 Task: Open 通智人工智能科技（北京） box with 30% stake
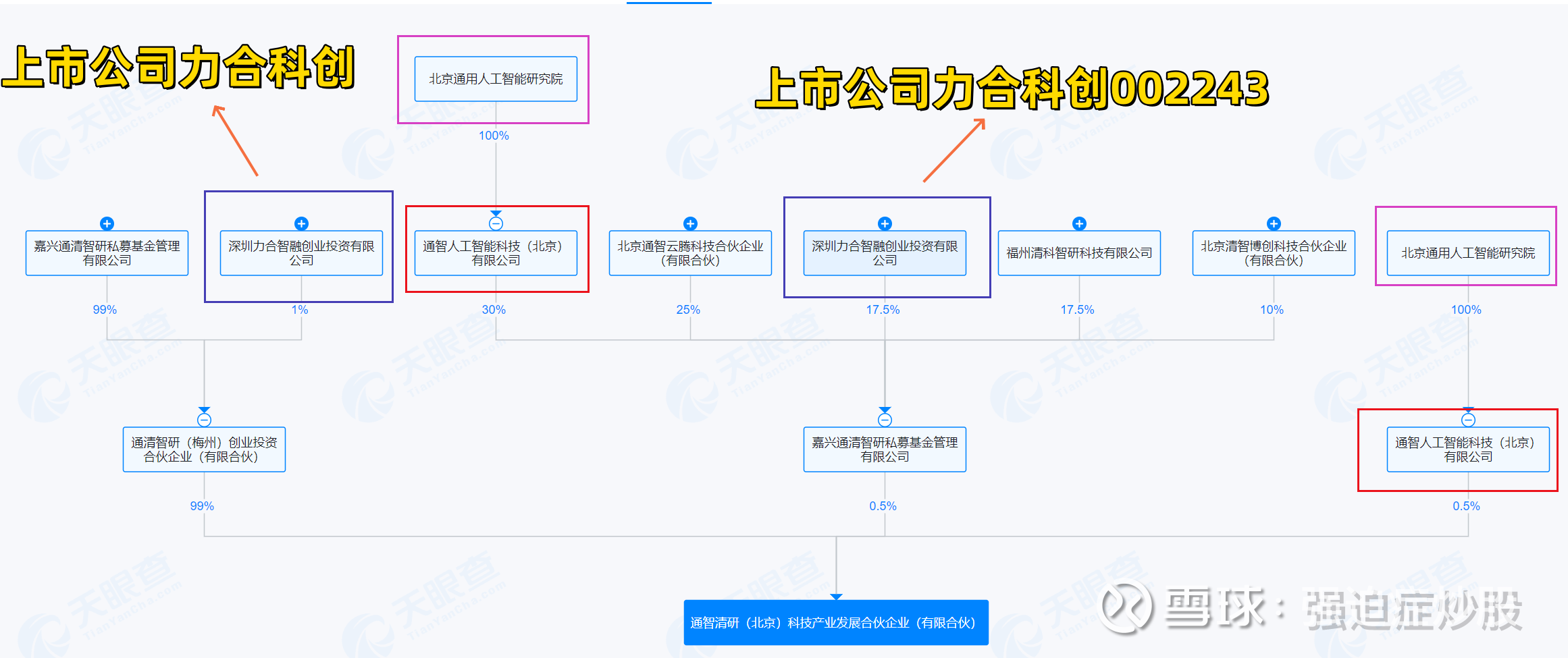496,253
